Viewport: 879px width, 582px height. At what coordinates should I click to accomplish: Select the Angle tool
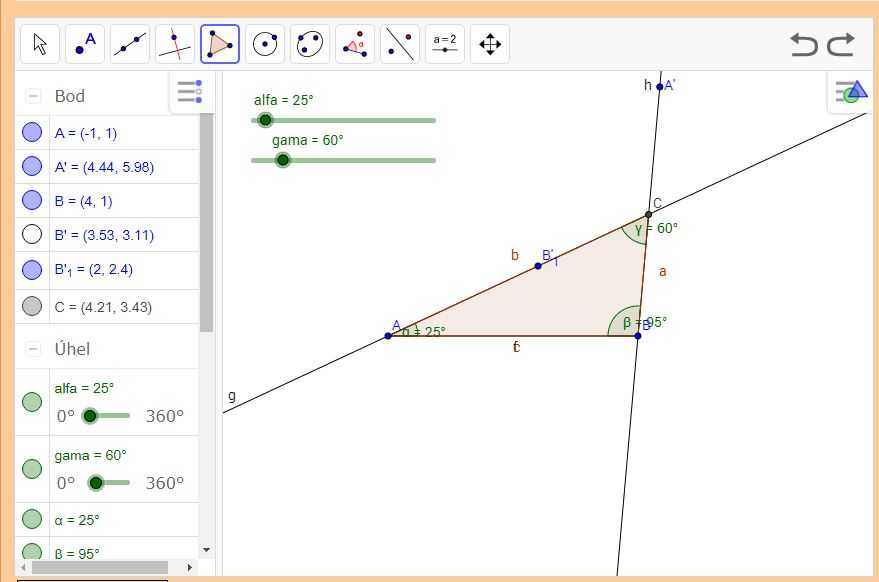click(355, 44)
